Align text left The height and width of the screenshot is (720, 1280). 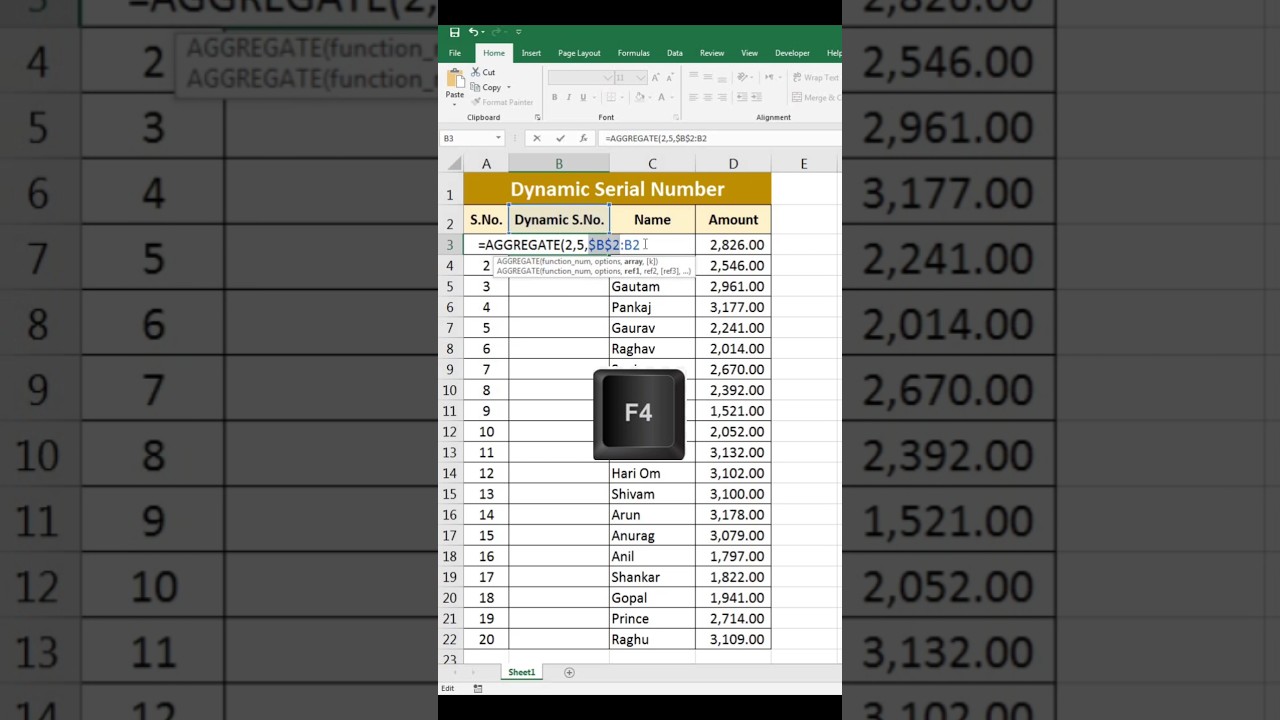coord(693,97)
